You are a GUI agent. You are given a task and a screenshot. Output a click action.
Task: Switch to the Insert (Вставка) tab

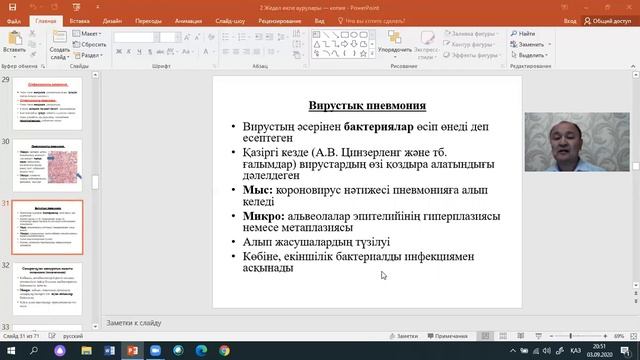pyautogui.click(x=79, y=21)
